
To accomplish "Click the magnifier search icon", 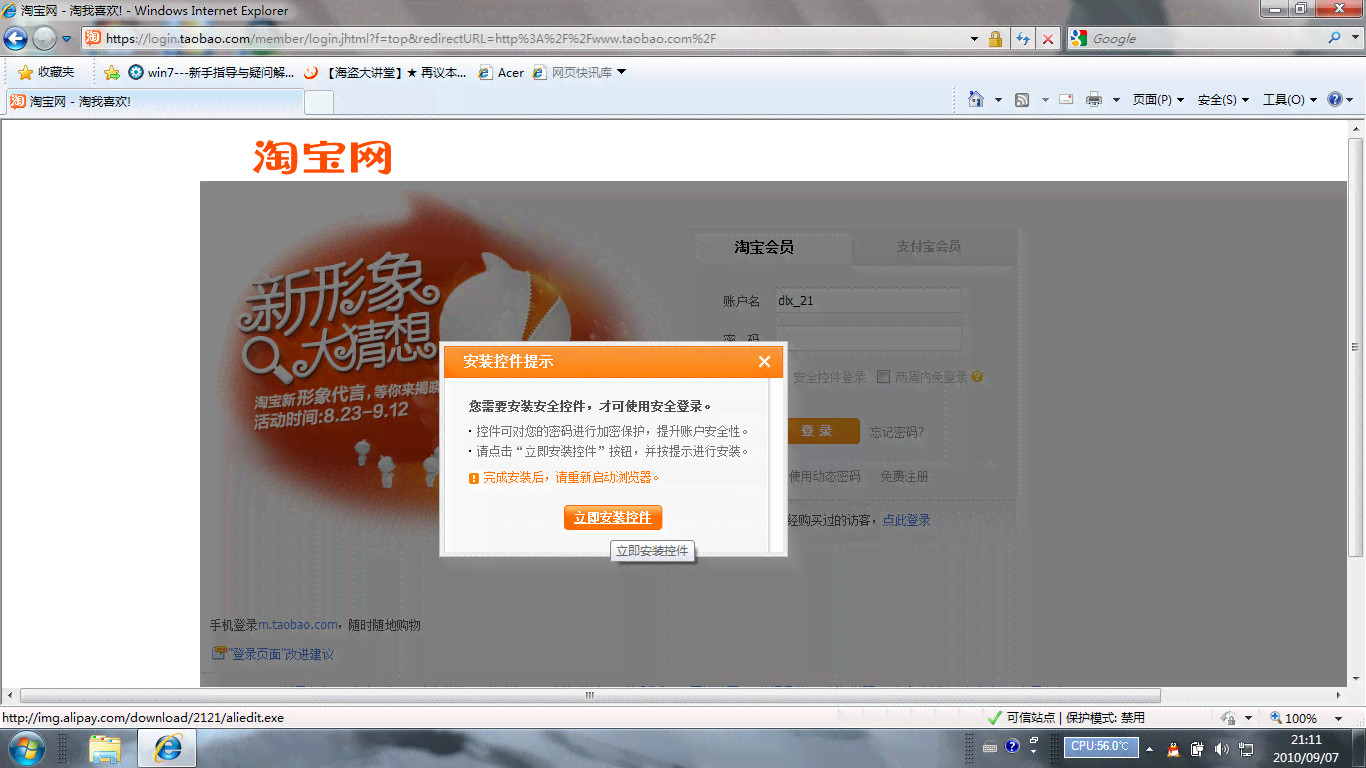I will pyautogui.click(x=1334, y=38).
